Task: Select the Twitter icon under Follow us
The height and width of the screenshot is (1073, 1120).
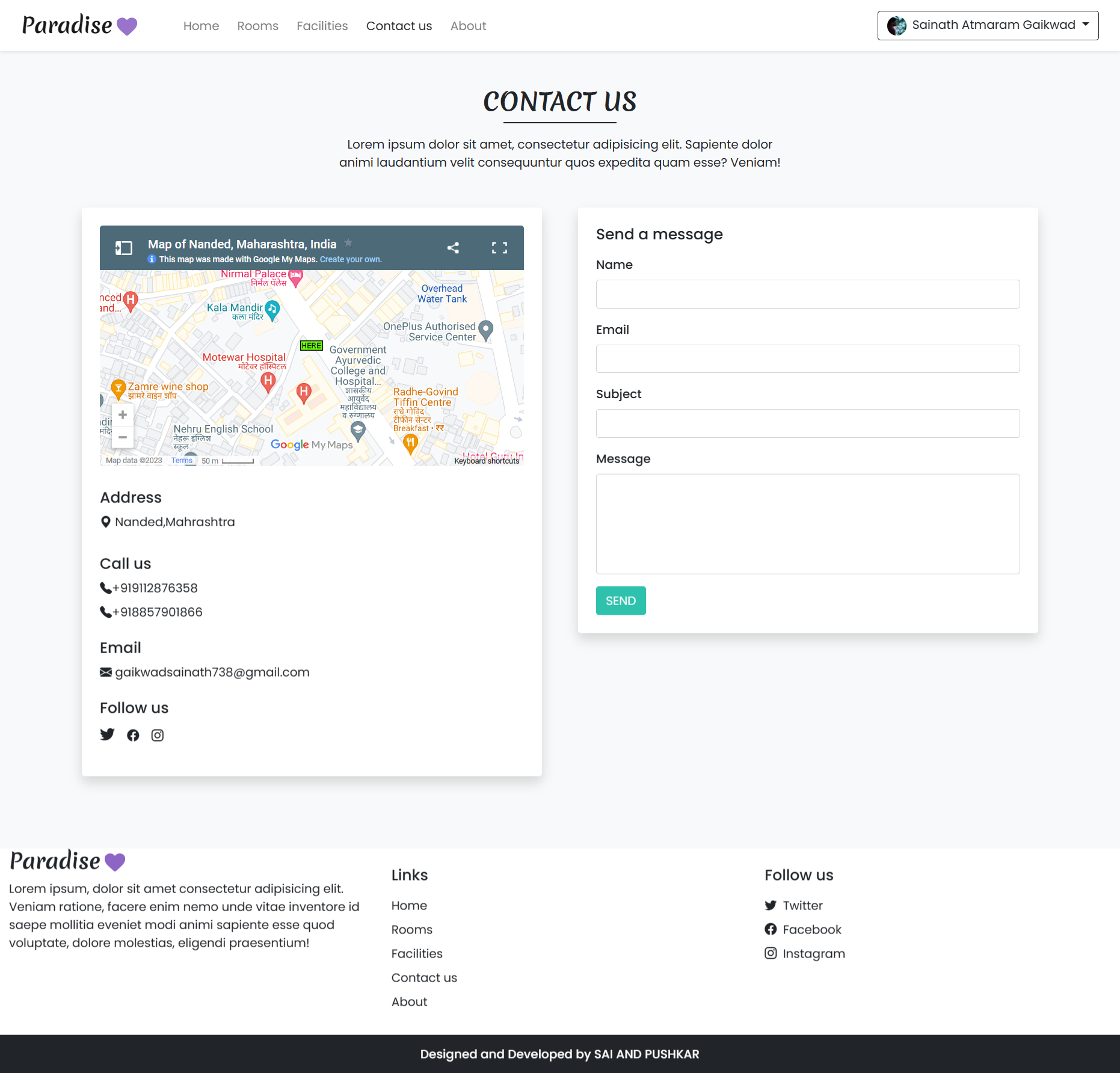Action: point(107,734)
